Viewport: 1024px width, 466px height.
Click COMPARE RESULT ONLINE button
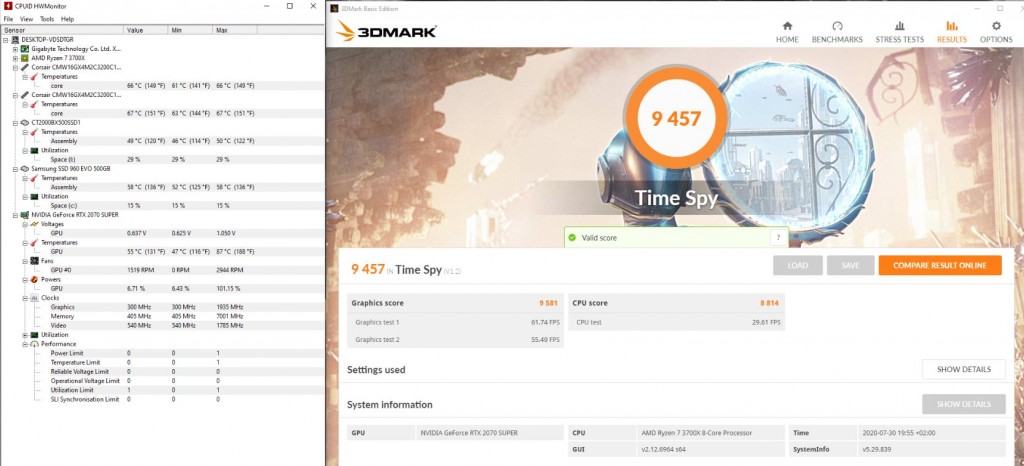click(x=940, y=266)
